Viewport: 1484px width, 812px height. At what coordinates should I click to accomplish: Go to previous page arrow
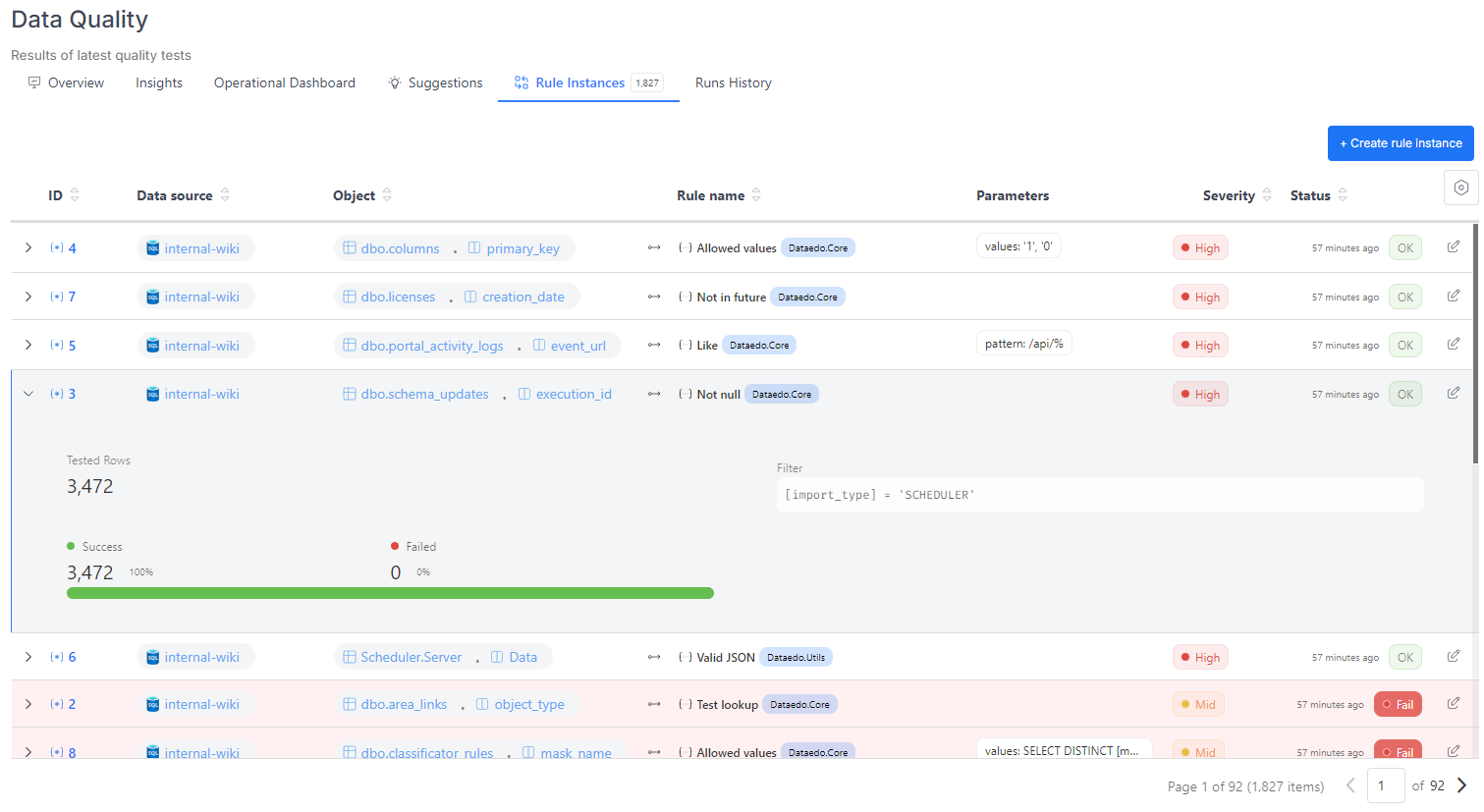(1350, 785)
